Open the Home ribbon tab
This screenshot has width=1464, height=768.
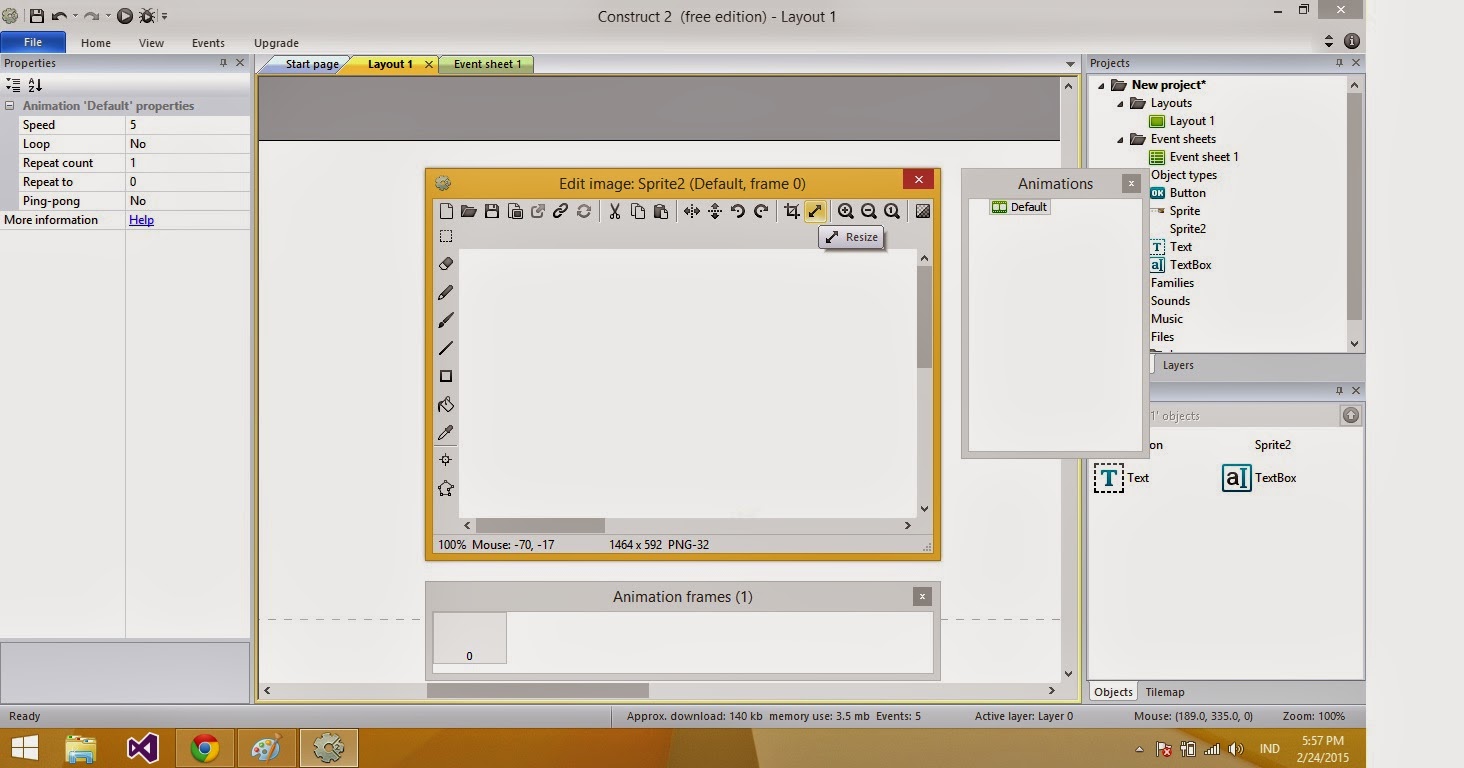point(96,43)
